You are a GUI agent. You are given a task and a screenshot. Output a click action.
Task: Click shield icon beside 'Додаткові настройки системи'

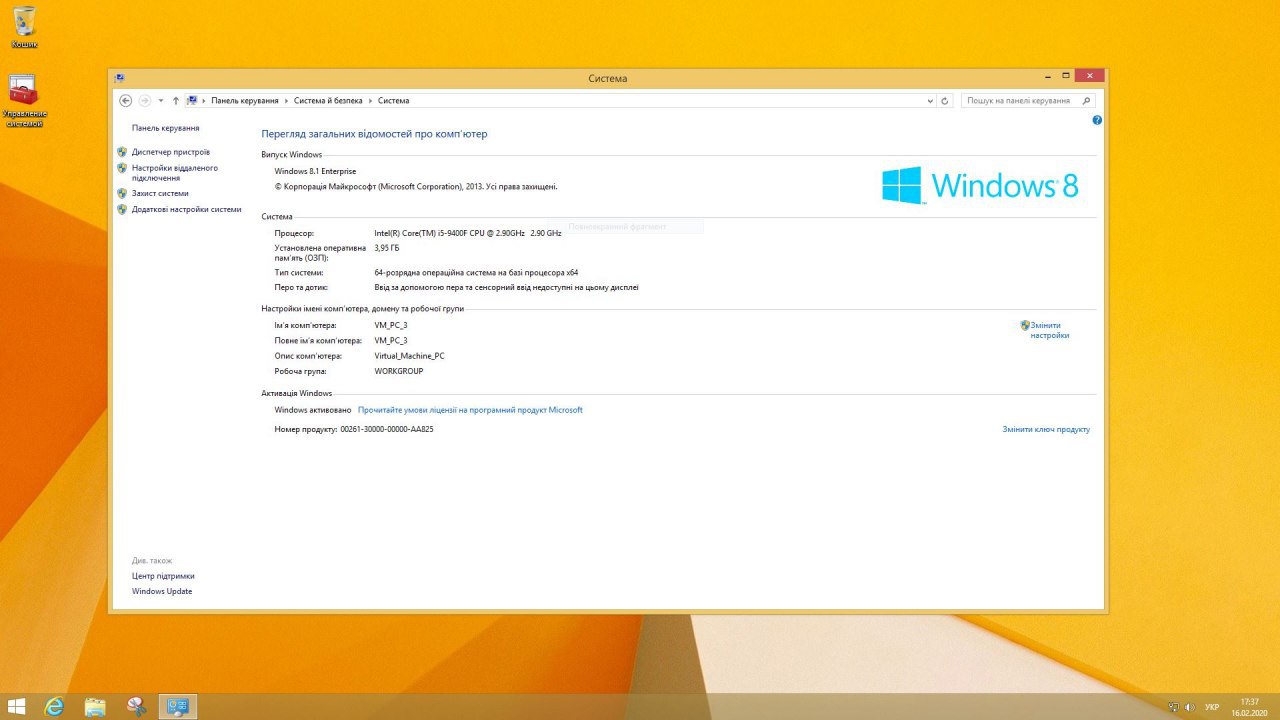pos(122,209)
